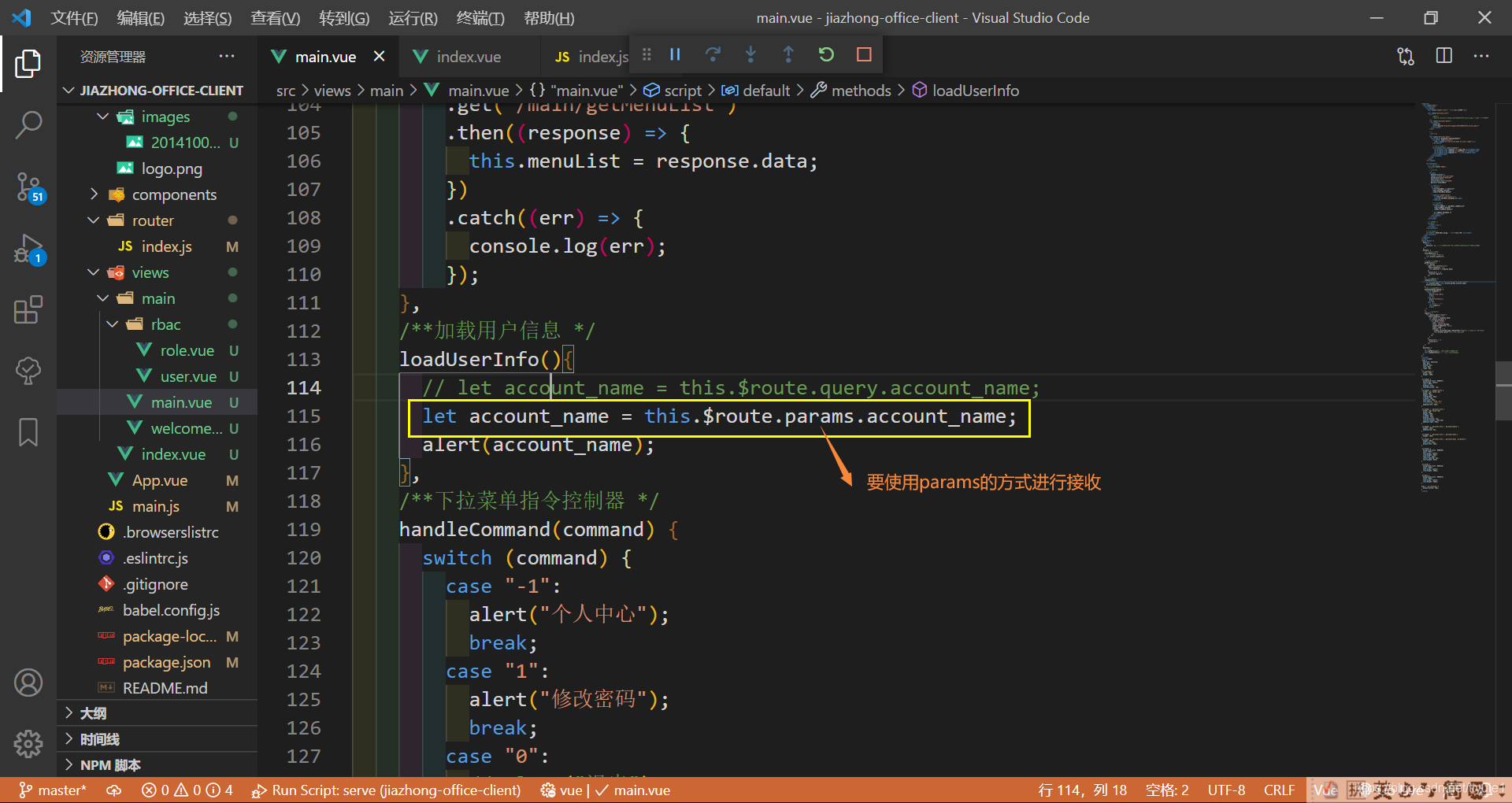This screenshot has height=803, width=1512.
Task: Place cursor on line number 115
Action: tap(304, 416)
